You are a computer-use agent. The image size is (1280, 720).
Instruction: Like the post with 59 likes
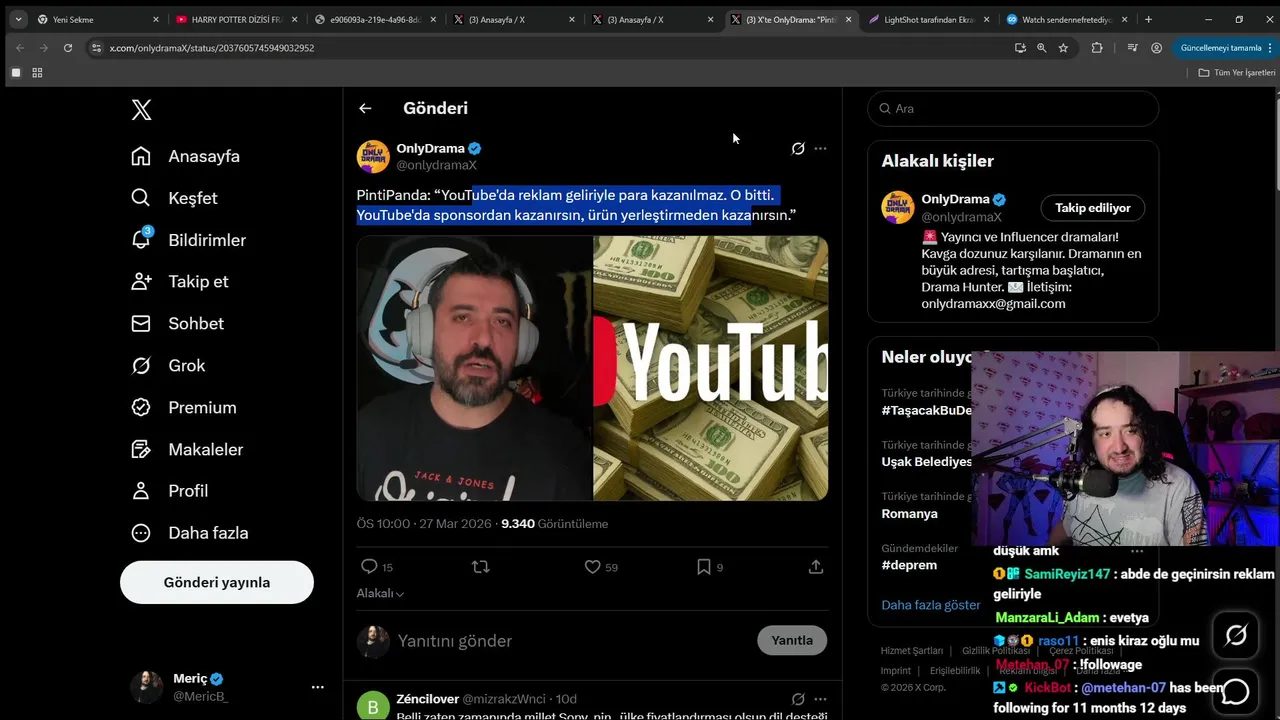point(601,567)
